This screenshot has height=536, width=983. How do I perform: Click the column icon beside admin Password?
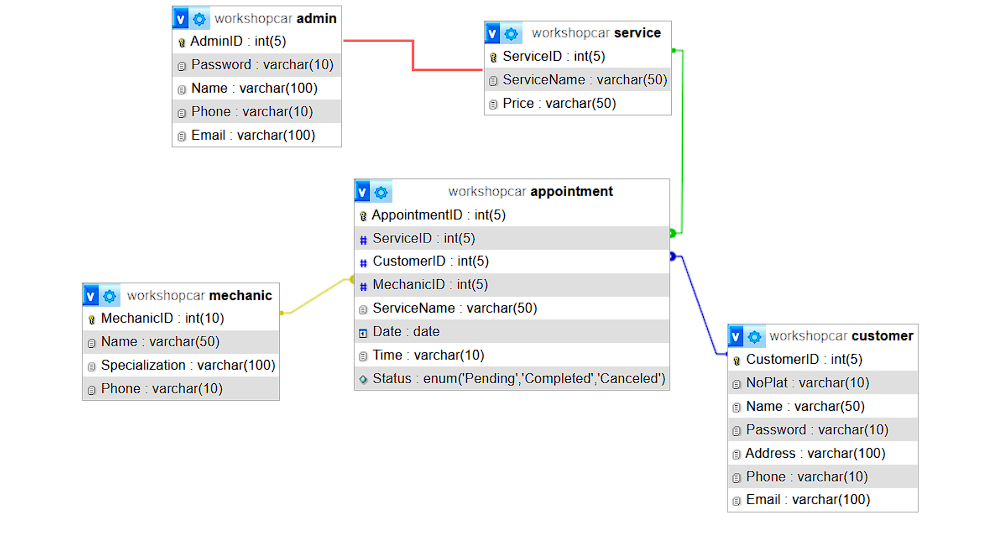pos(182,66)
